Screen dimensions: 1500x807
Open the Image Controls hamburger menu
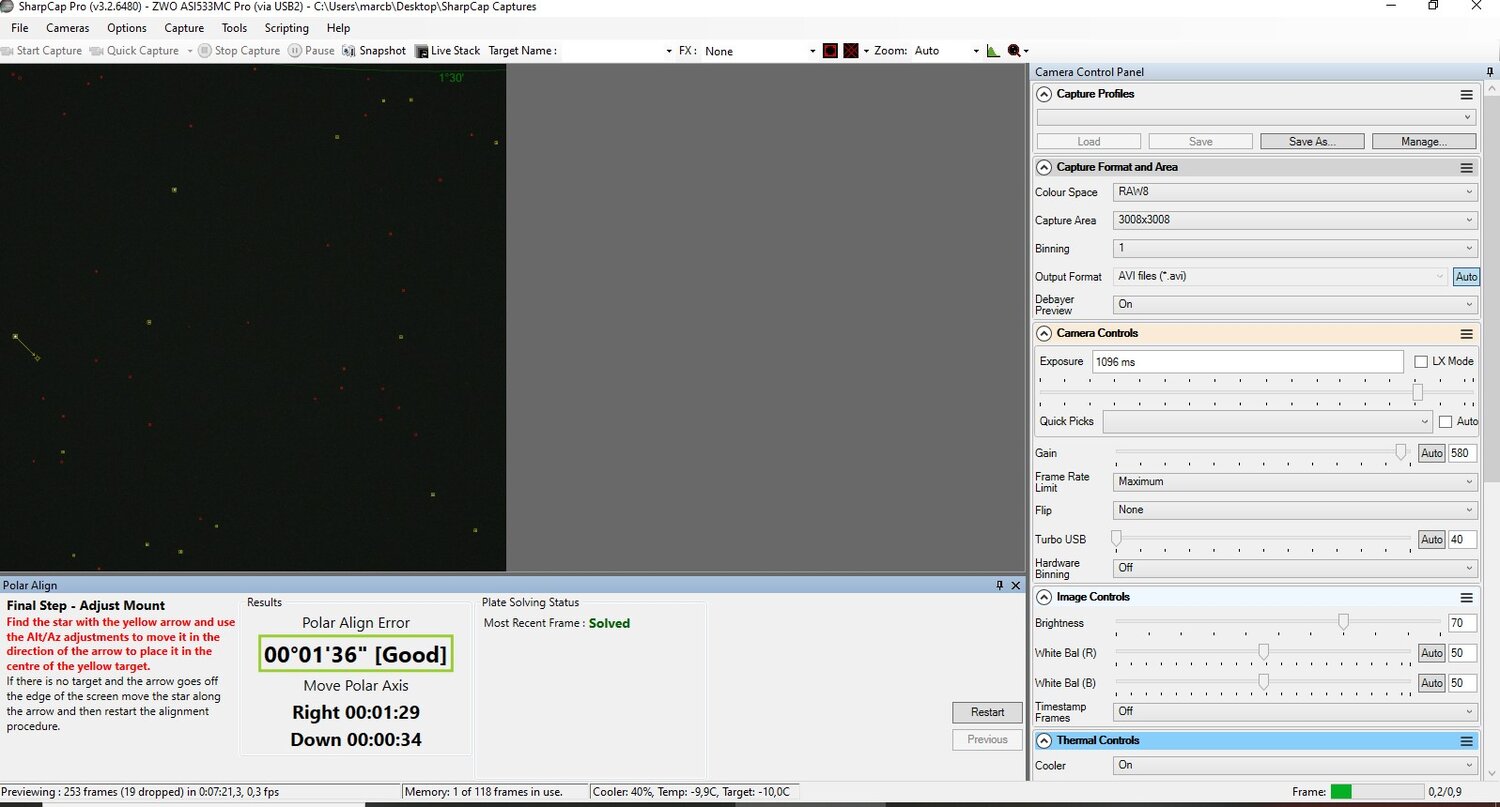coord(1466,598)
